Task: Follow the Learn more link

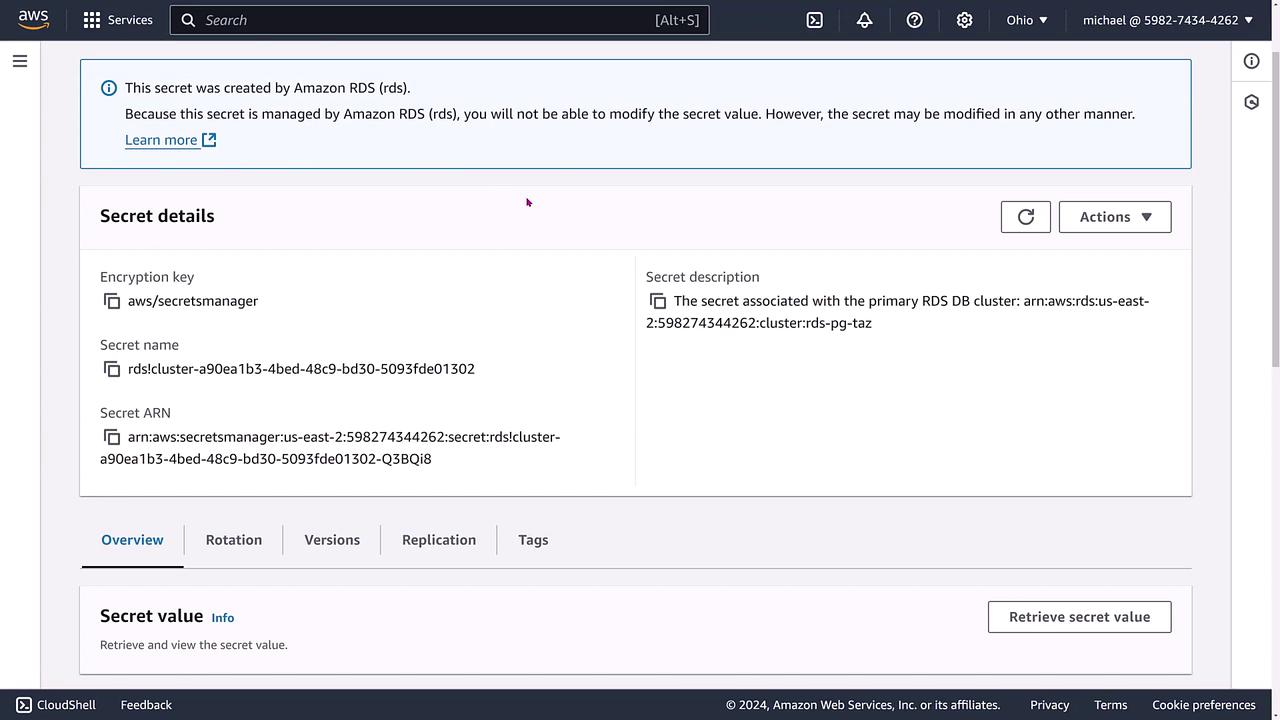Action: [x=171, y=140]
